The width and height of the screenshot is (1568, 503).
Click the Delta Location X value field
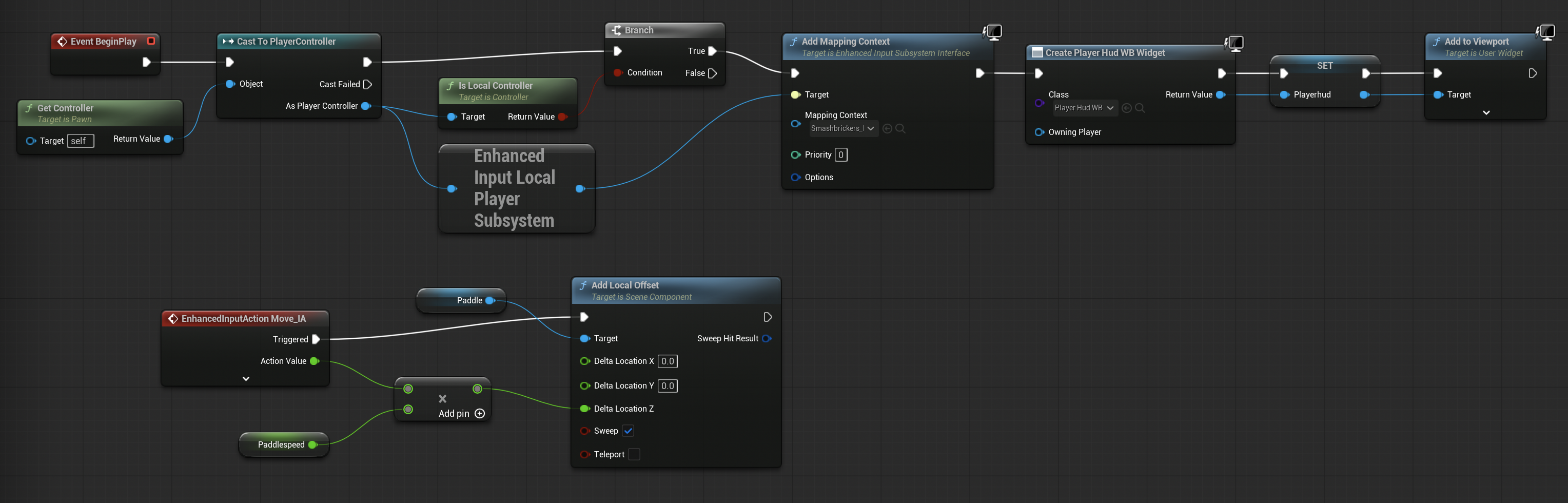668,361
